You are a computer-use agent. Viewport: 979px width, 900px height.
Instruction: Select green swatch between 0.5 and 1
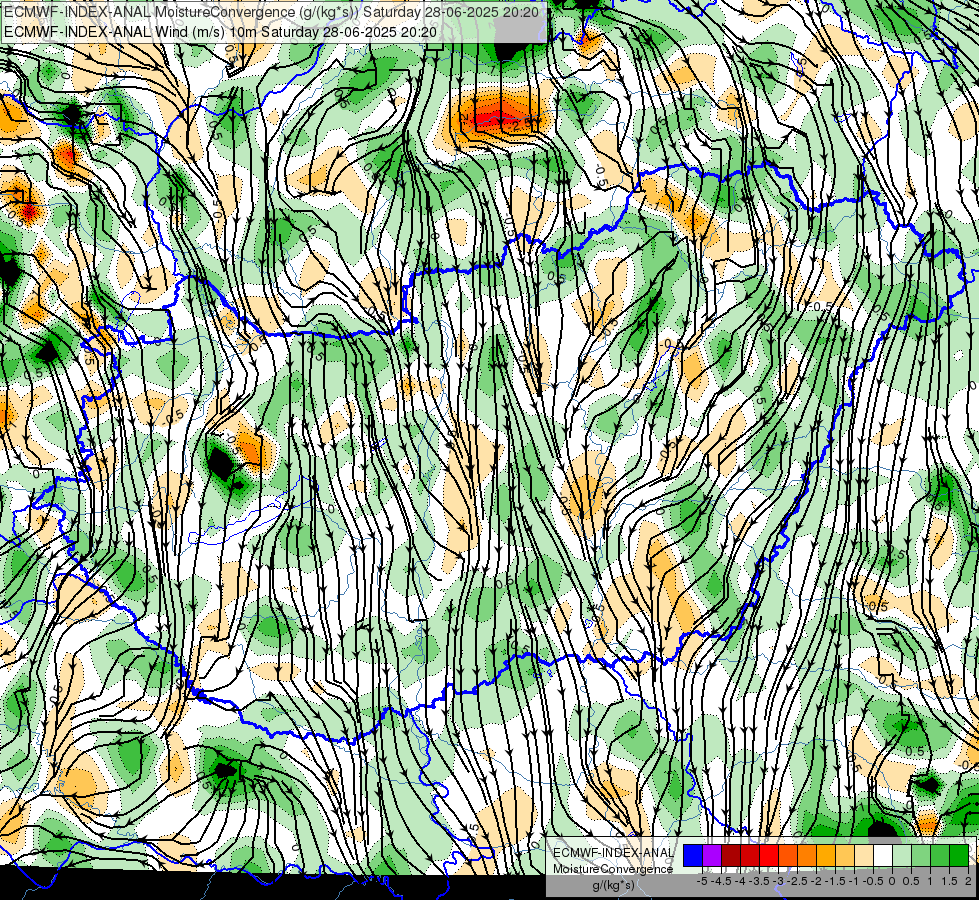(921, 856)
